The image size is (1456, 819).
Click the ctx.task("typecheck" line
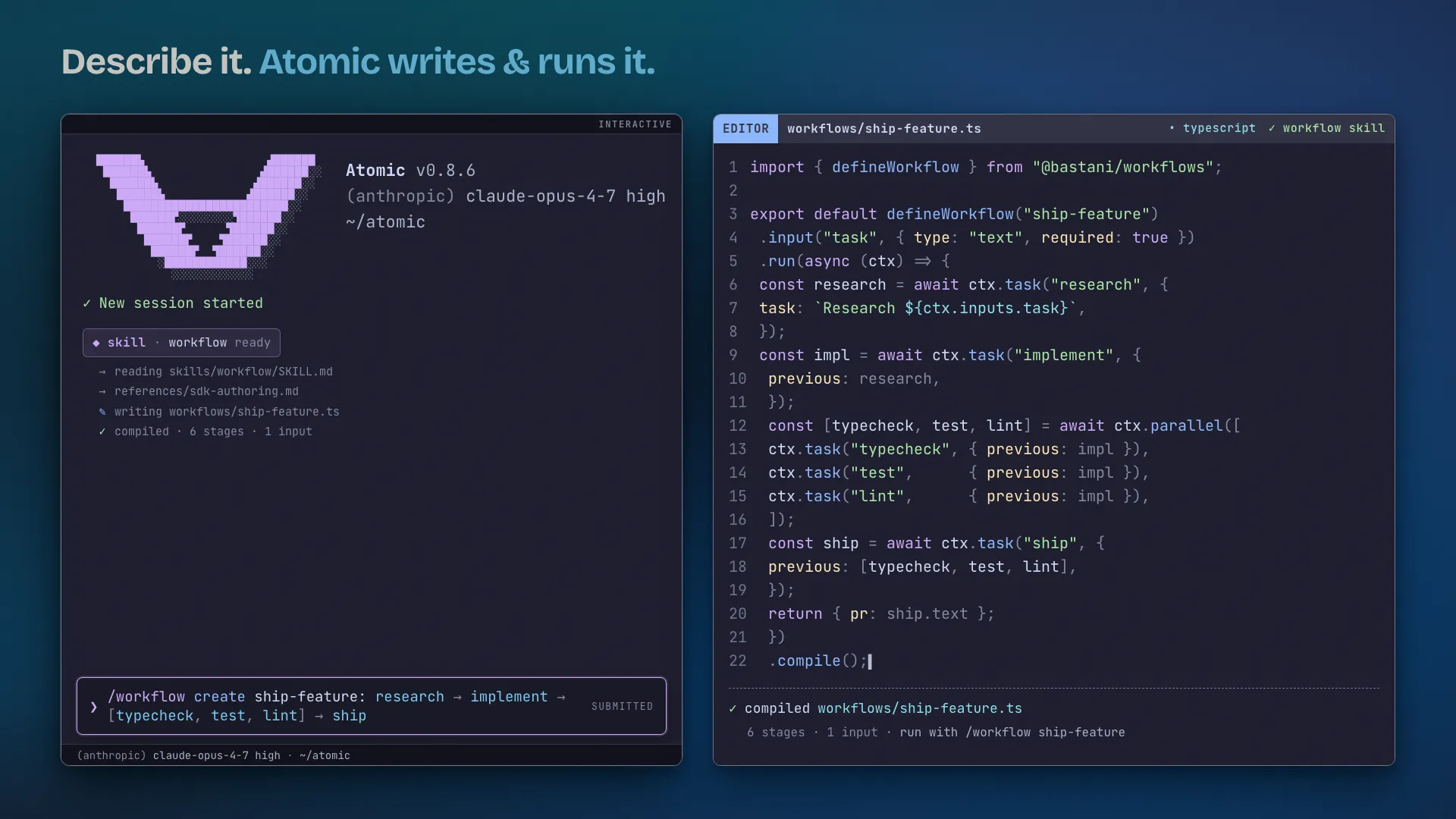pos(959,450)
